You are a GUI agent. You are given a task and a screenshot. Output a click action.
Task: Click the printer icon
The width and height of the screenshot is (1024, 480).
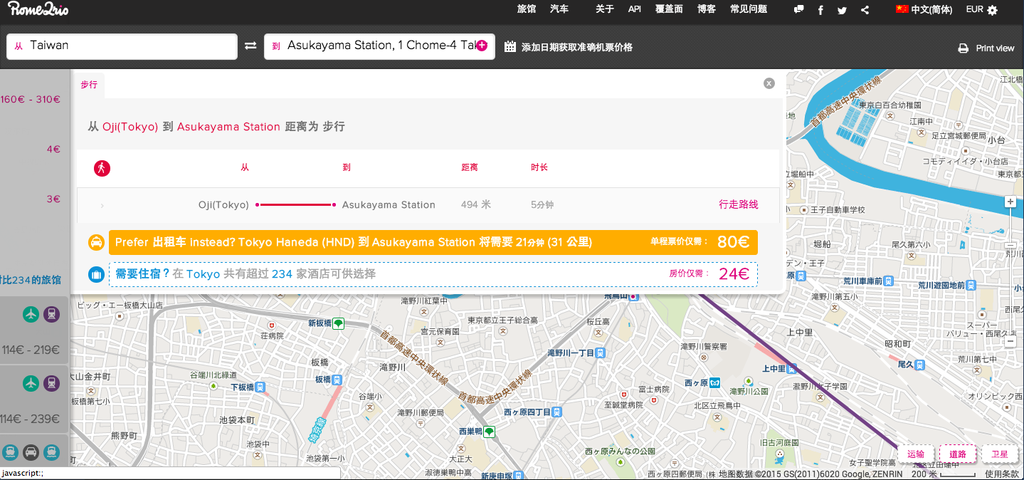(963, 48)
